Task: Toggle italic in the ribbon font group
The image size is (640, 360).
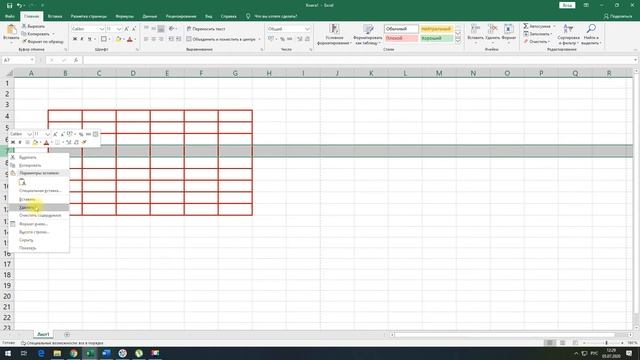Action: click(82, 39)
